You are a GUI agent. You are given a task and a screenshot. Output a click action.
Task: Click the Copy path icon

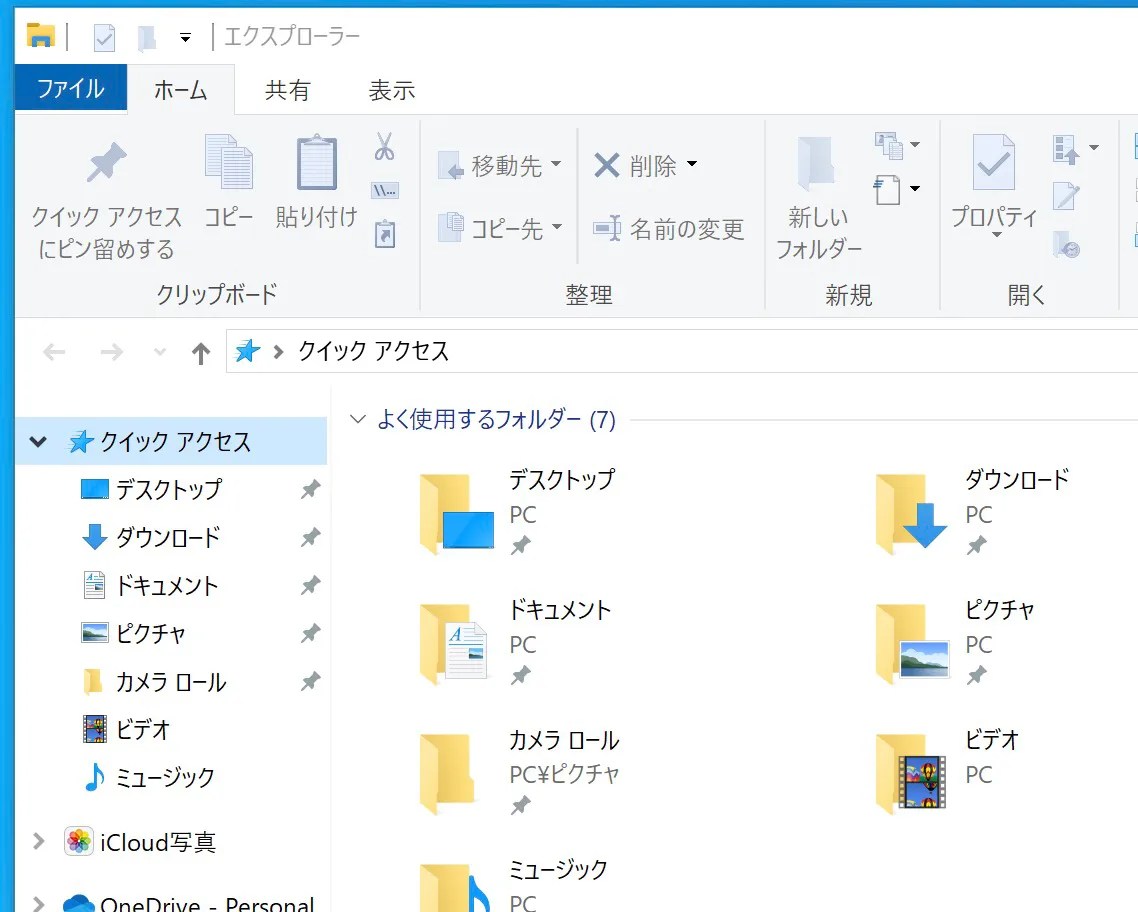(385, 191)
